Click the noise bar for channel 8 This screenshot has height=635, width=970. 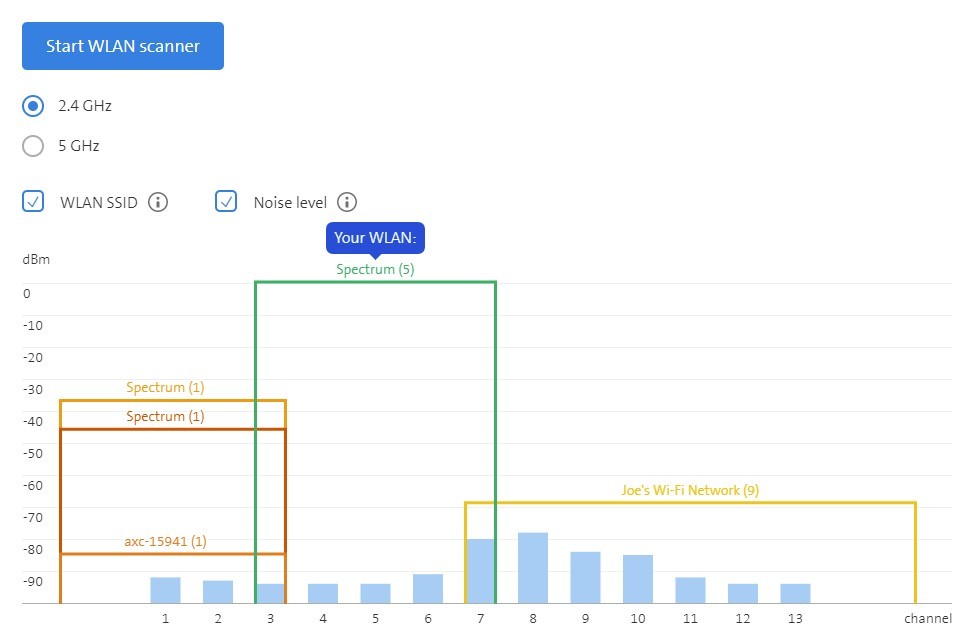[533, 568]
